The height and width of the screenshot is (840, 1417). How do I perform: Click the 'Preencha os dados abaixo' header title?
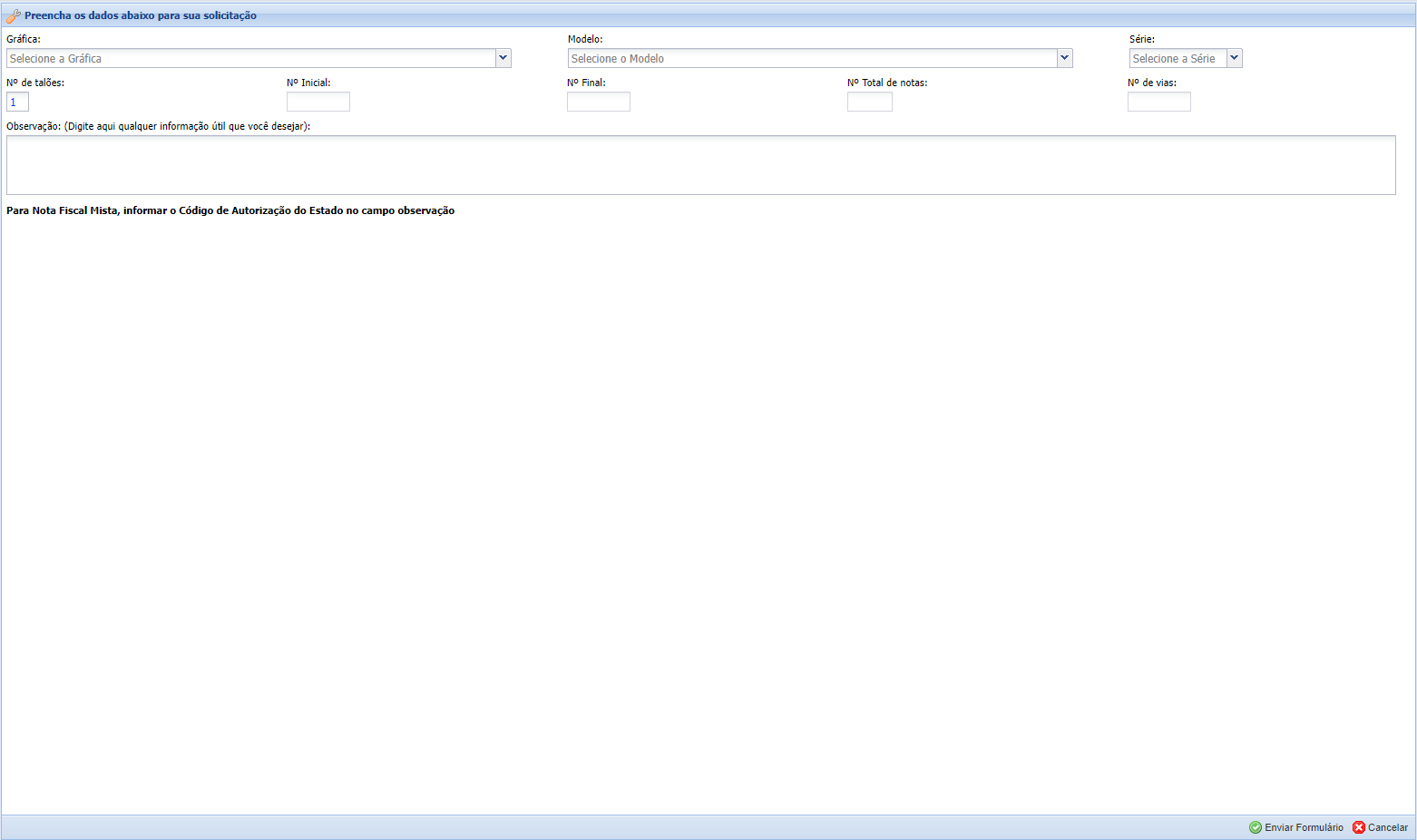click(141, 15)
